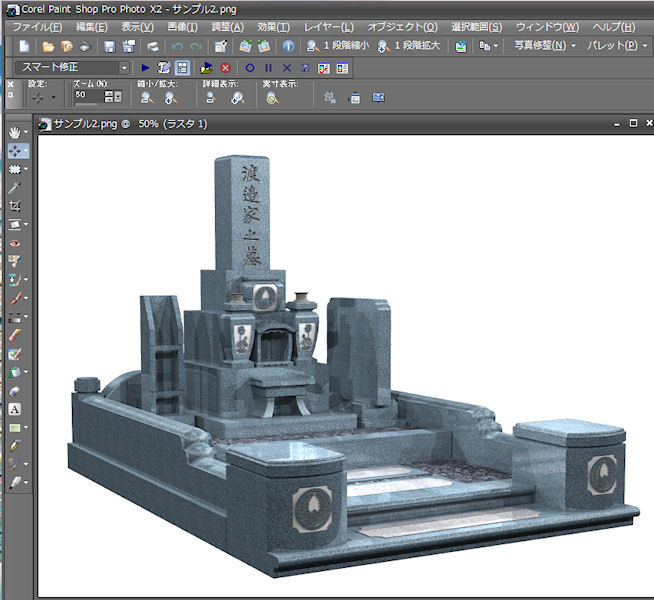Cancel script recording with blue X

[x=287, y=68]
